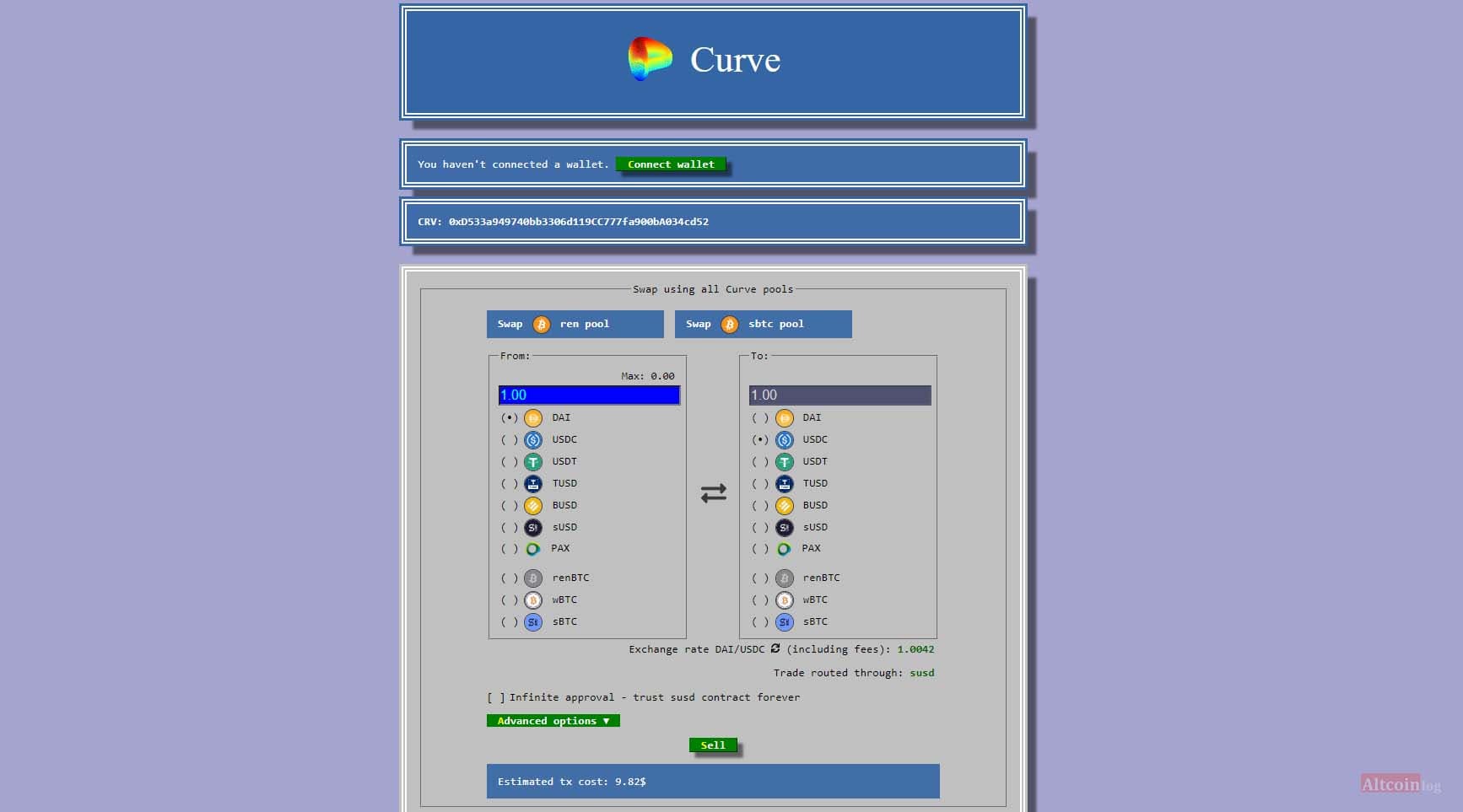
Task: Click the BUSD coin icon under To
Action: [785, 506]
